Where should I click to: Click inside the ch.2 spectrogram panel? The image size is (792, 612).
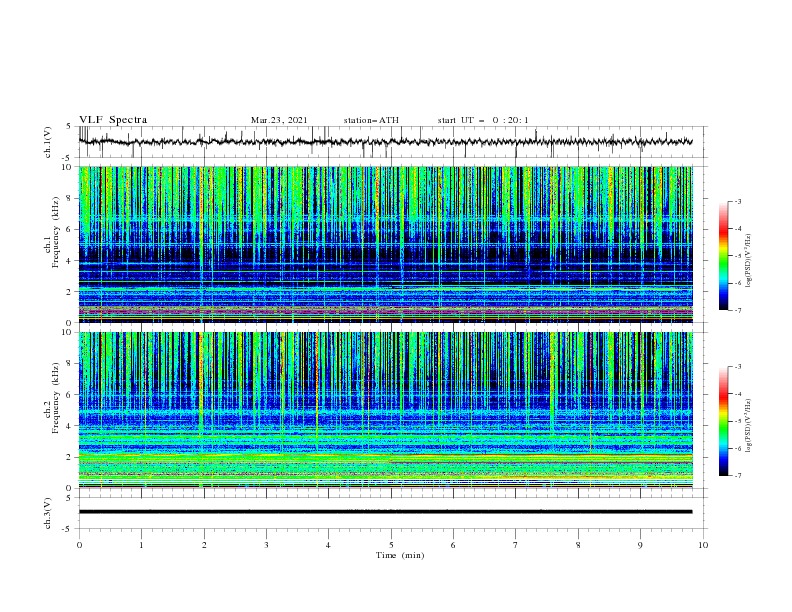tap(386, 410)
